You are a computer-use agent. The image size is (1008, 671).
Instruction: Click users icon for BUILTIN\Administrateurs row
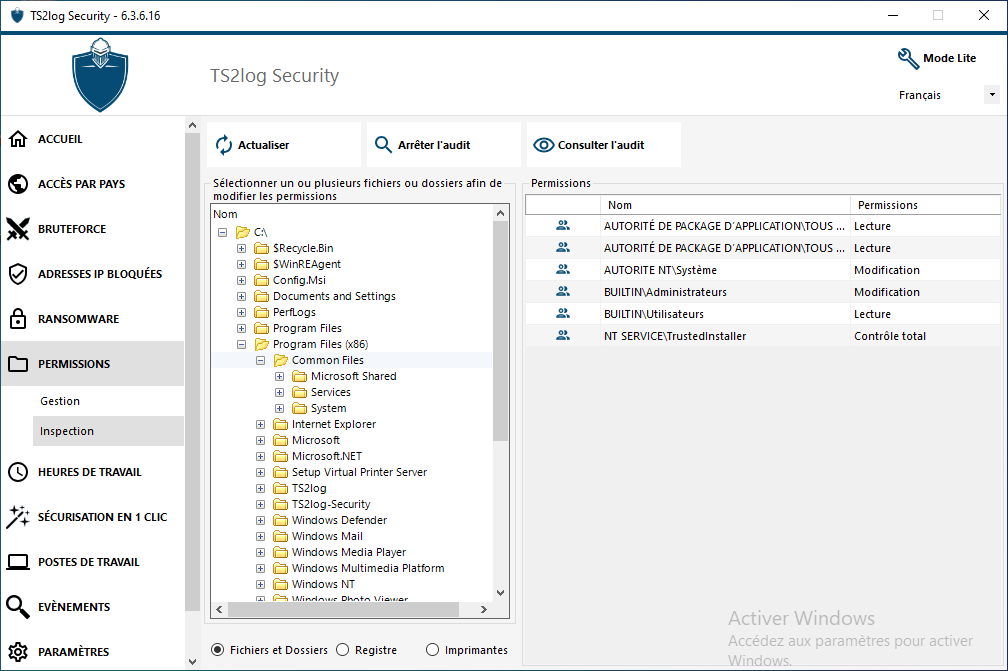tap(563, 291)
